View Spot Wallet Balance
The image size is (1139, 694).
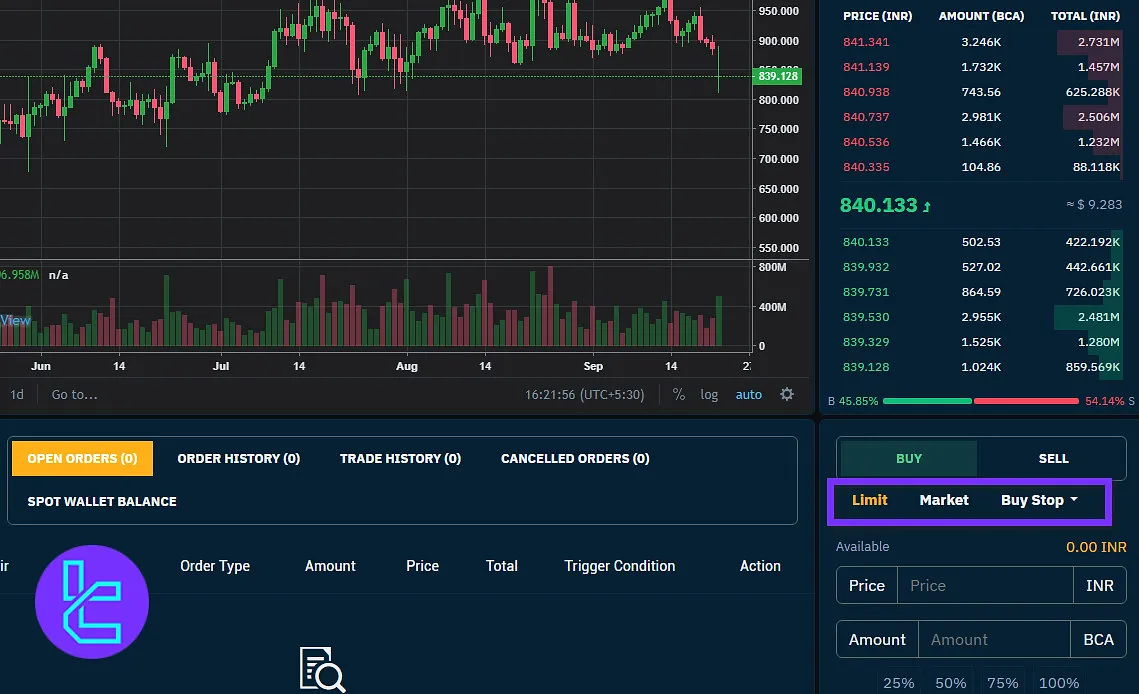102,501
